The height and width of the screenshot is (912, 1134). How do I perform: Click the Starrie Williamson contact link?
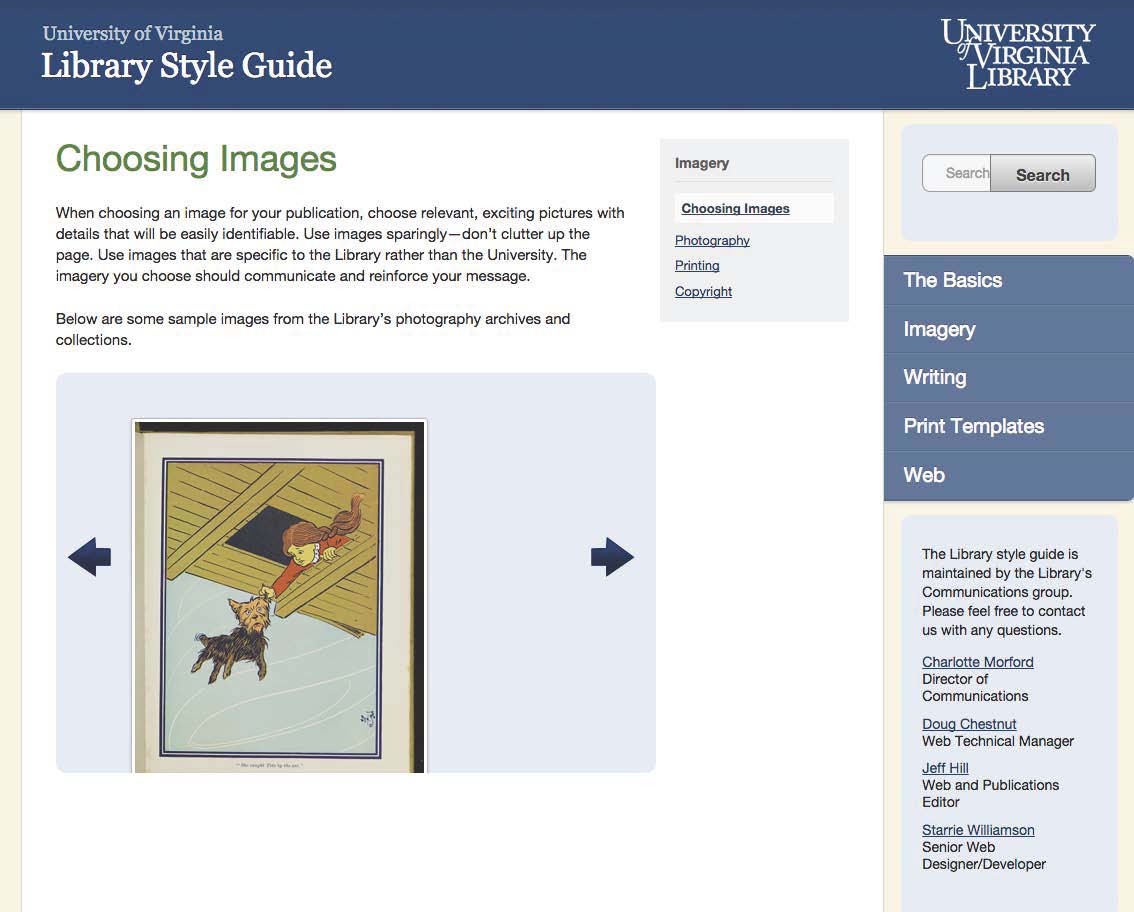click(978, 830)
